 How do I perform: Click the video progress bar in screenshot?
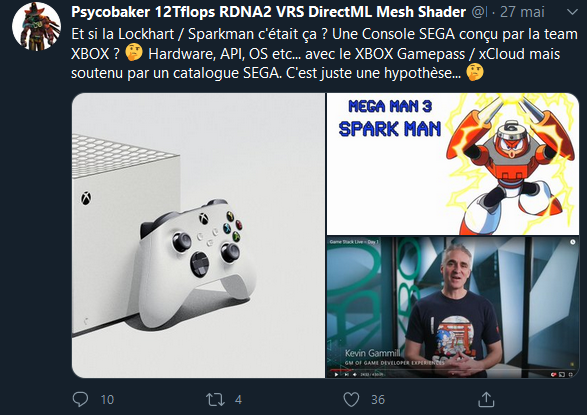pyautogui.click(x=453, y=370)
